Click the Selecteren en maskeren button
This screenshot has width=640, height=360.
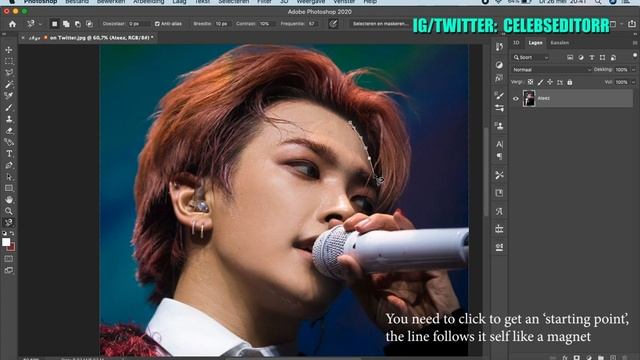[x=380, y=24]
